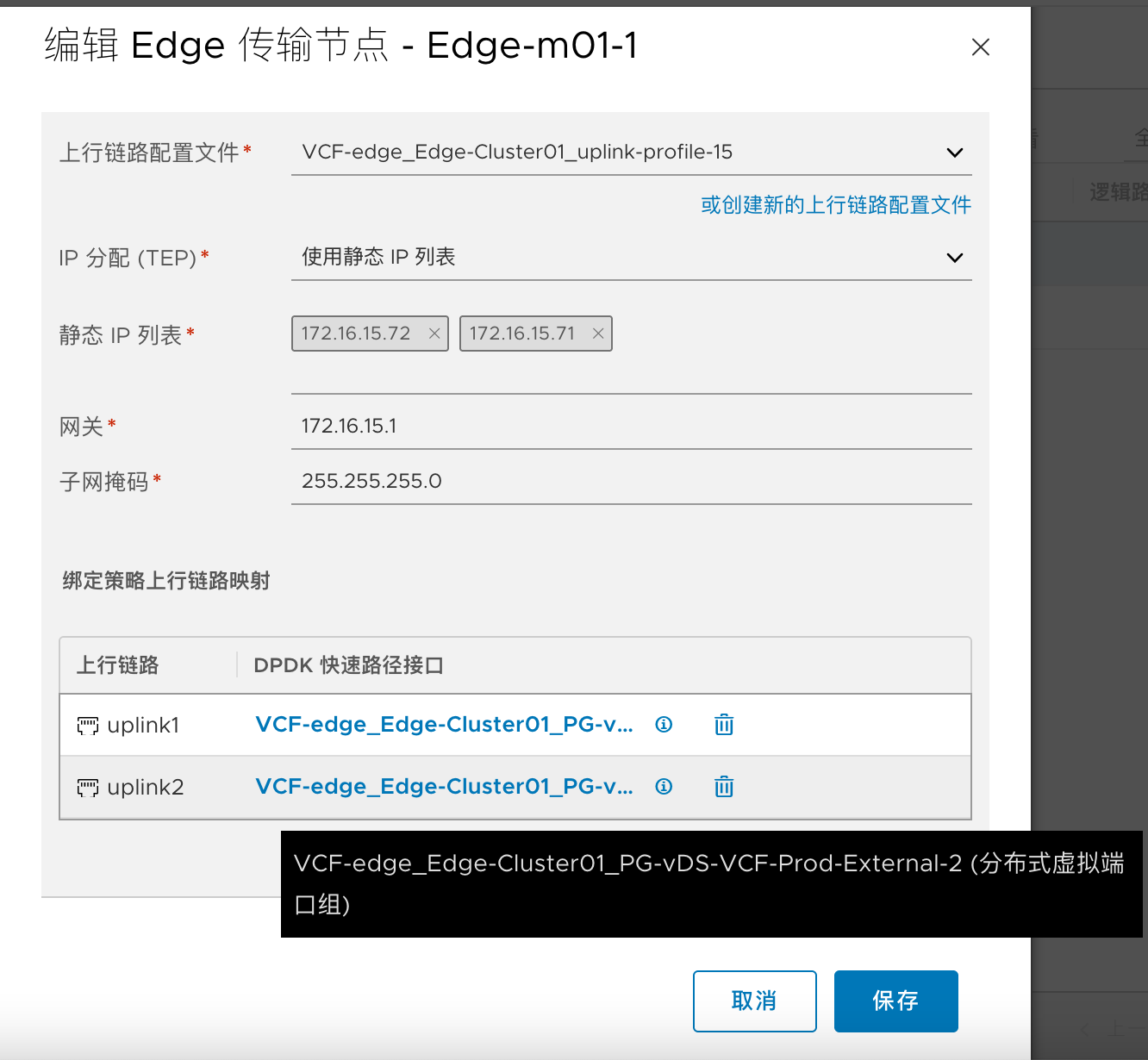Viewport: 1148px width, 1060px height.
Task: Click the 取消 button
Action: 755,1001
